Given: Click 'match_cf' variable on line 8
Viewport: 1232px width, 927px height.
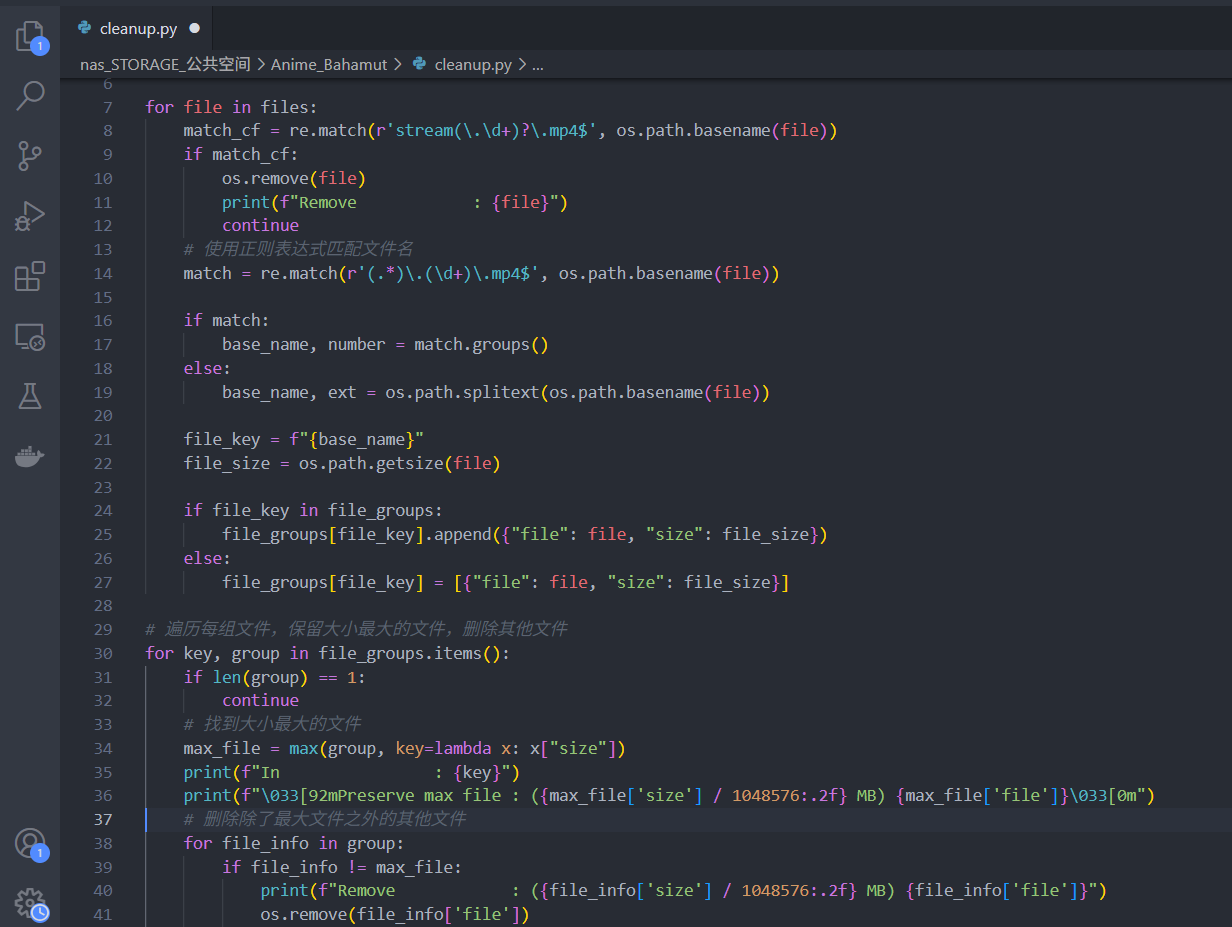Looking at the screenshot, I should point(222,131).
